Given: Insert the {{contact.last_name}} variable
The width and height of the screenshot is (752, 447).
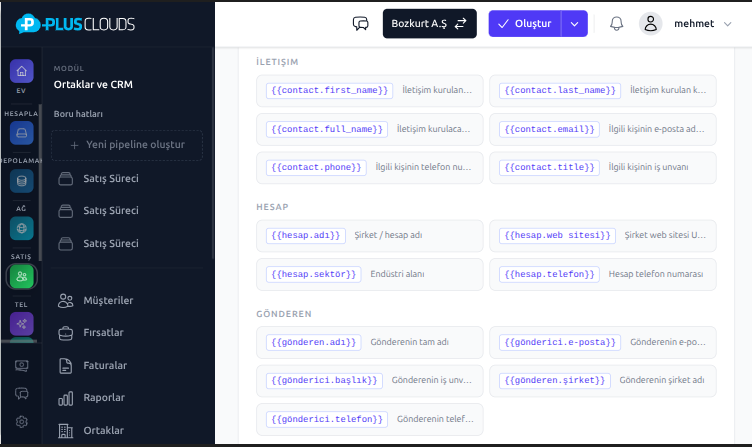Looking at the screenshot, I should (560, 90).
